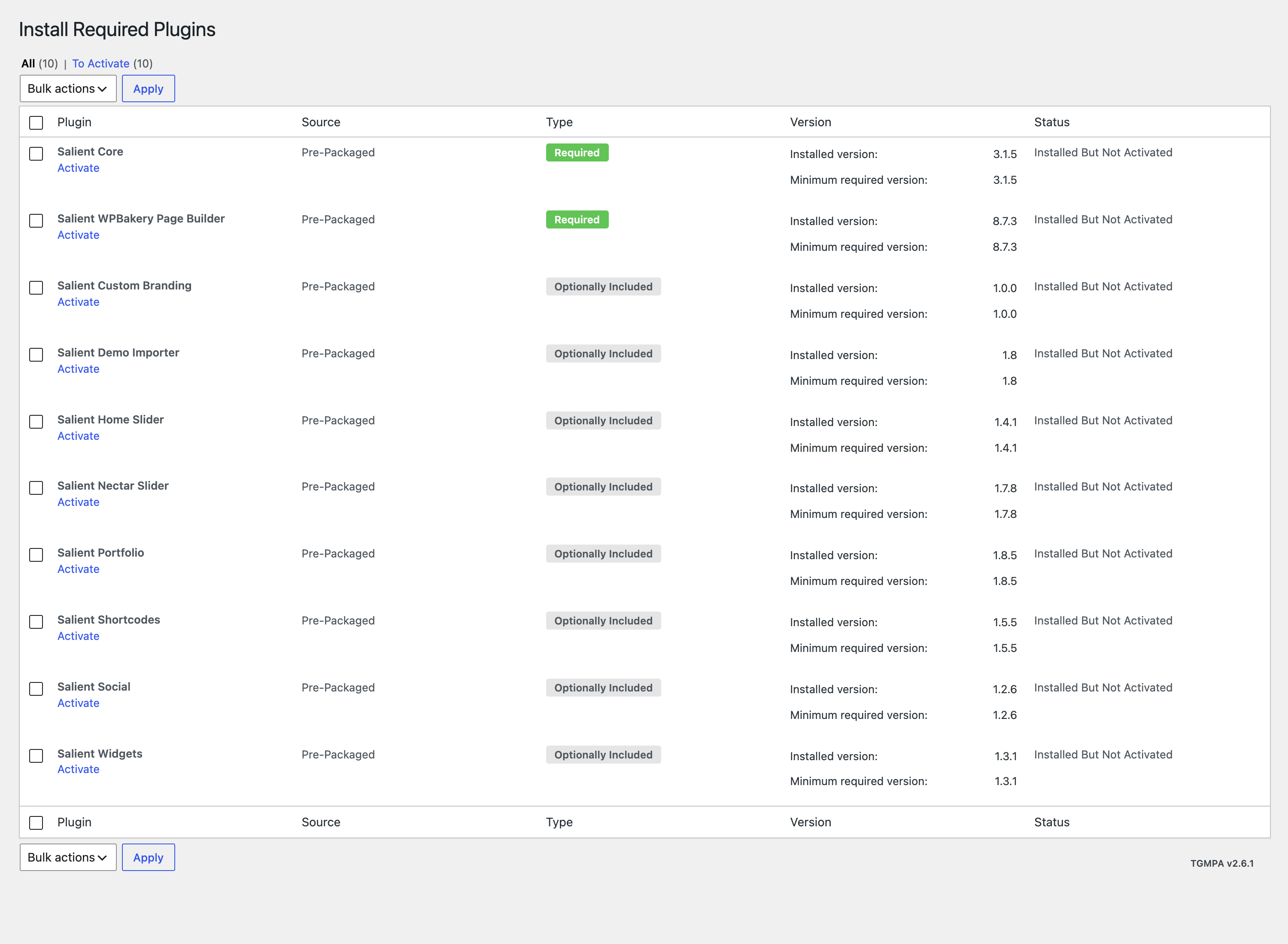Activate Salient Custom Branding plugin
This screenshot has height=944, width=1288.
pyautogui.click(x=78, y=302)
